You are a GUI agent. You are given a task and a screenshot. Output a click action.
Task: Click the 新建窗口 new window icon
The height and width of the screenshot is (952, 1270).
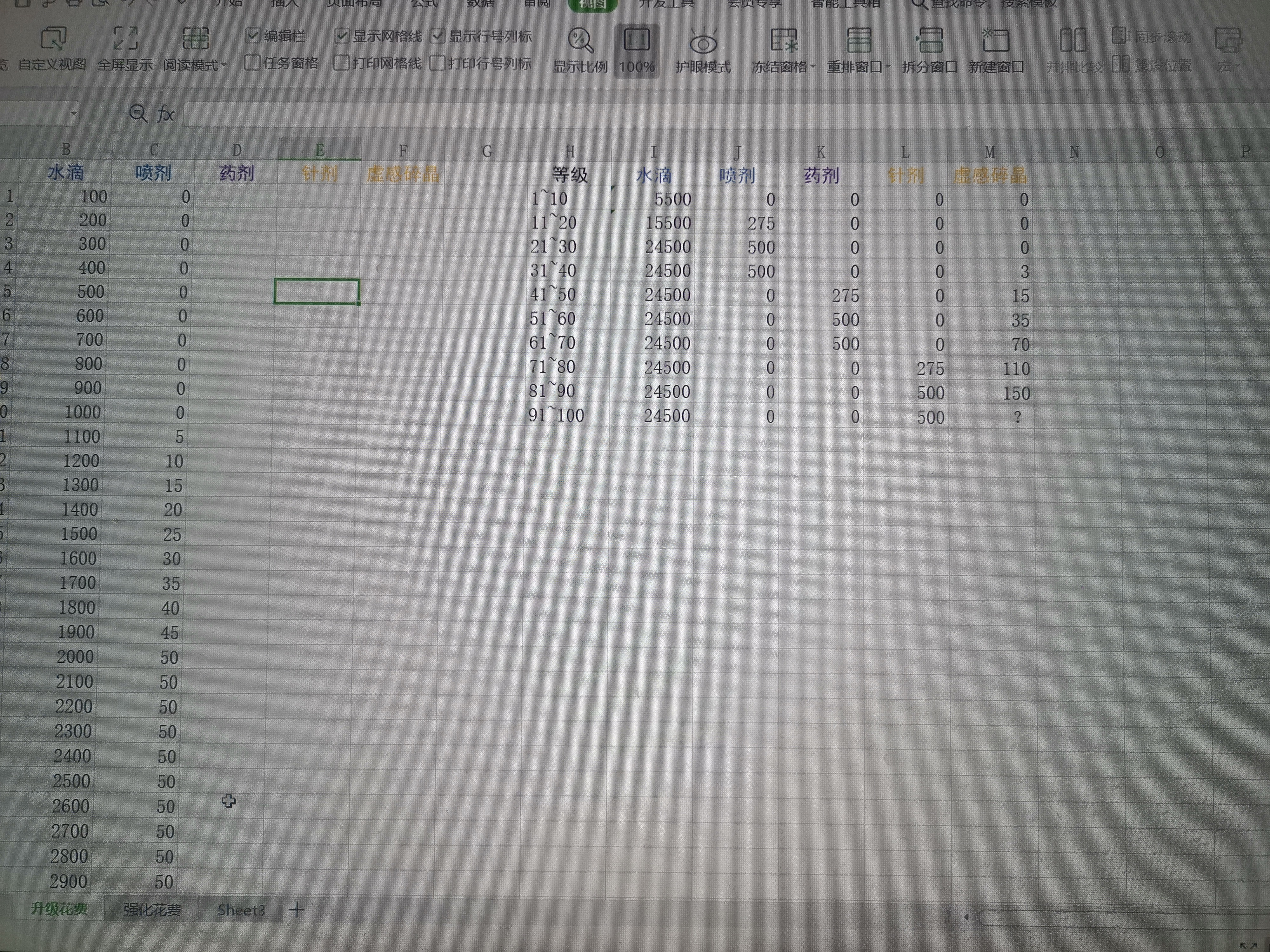coord(996,41)
